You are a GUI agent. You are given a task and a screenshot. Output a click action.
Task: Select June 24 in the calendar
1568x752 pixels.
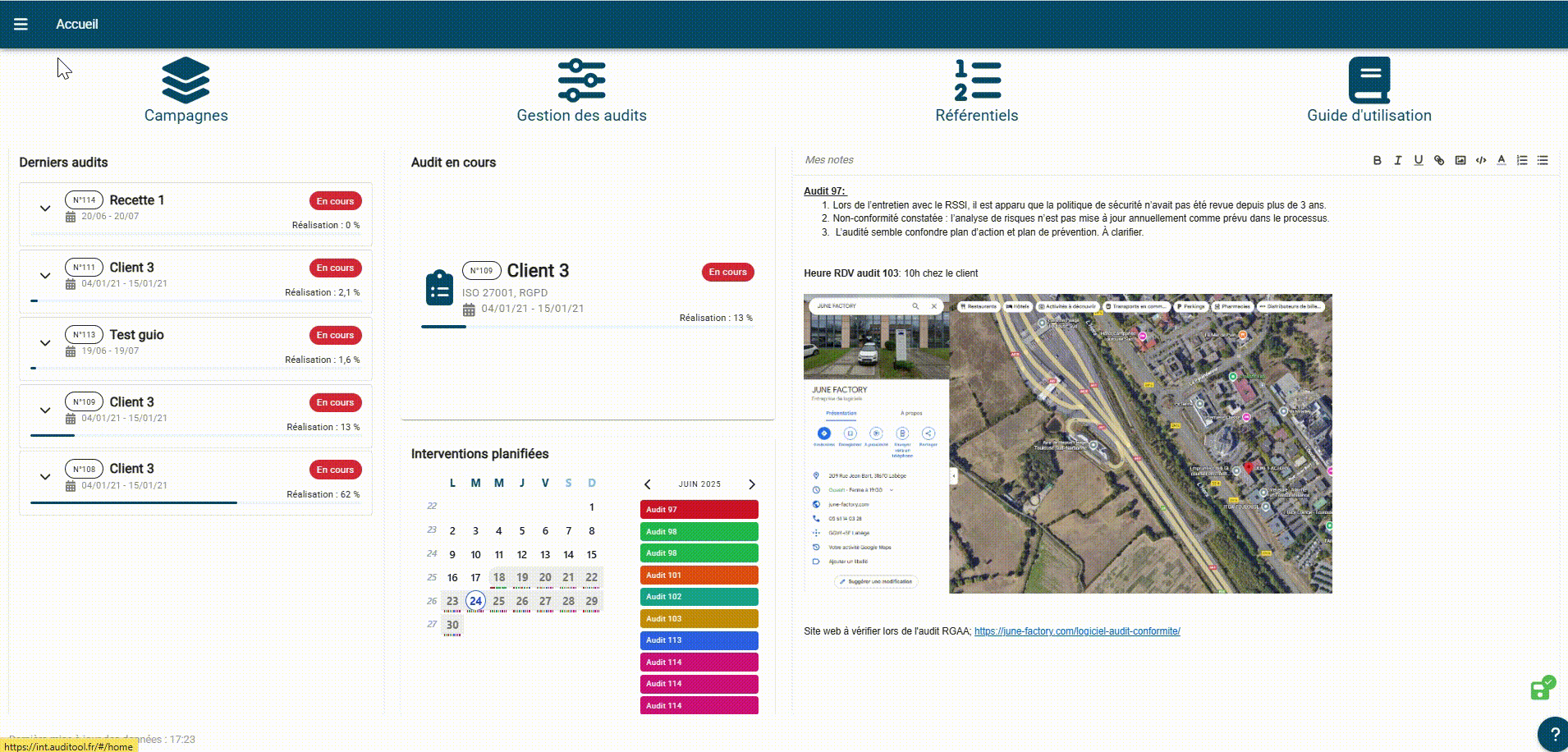pyautogui.click(x=475, y=601)
